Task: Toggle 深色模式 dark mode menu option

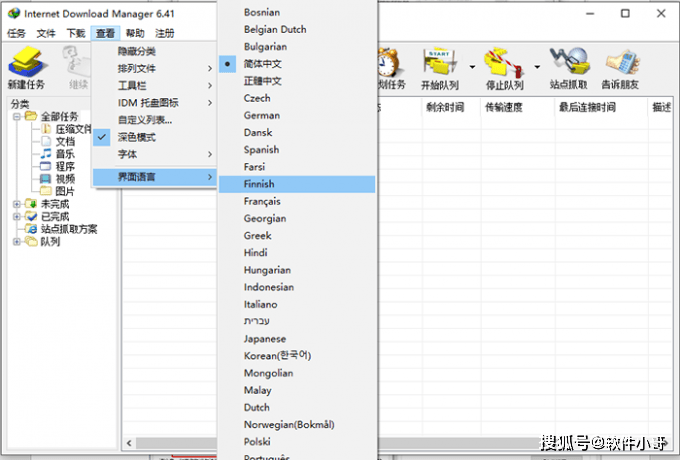Action: 154,137
